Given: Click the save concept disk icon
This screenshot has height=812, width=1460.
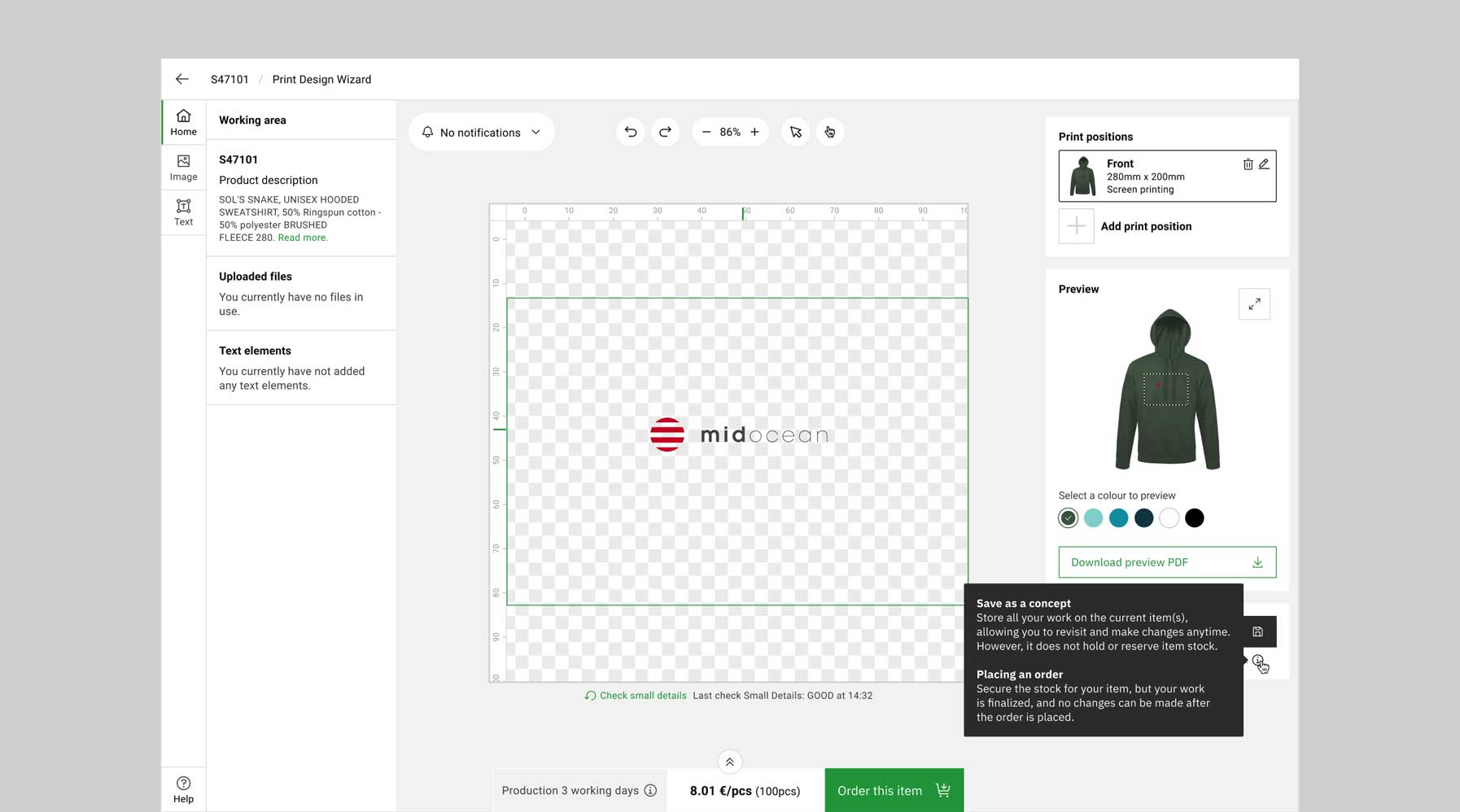Looking at the screenshot, I should coord(1257,631).
